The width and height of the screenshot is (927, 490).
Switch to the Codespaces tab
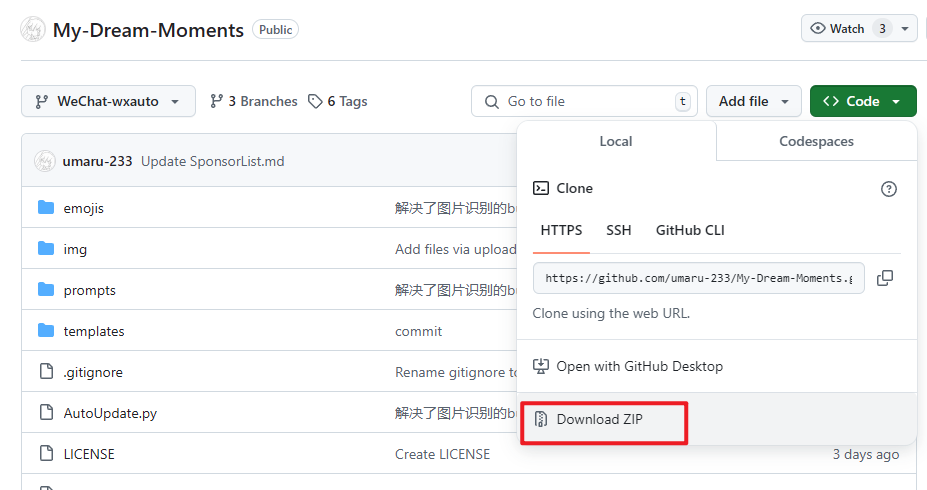point(816,141)
